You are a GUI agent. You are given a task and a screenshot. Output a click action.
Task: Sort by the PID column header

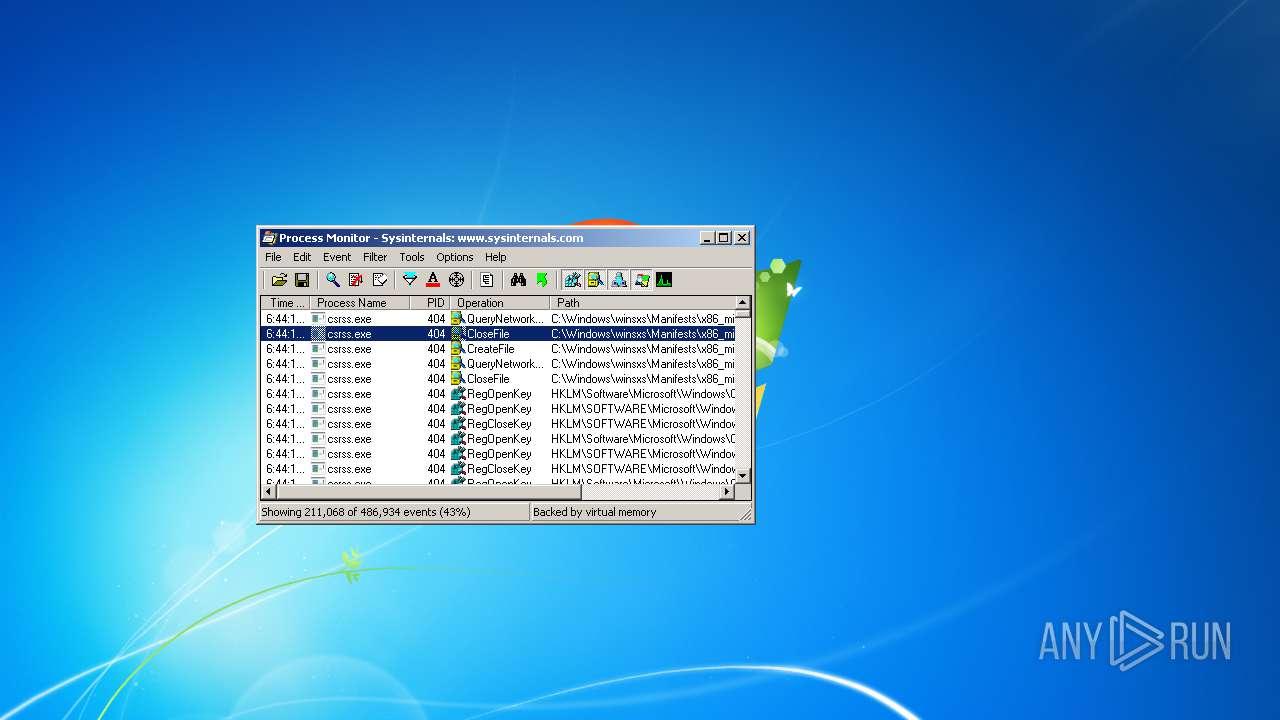coord(430,303)
